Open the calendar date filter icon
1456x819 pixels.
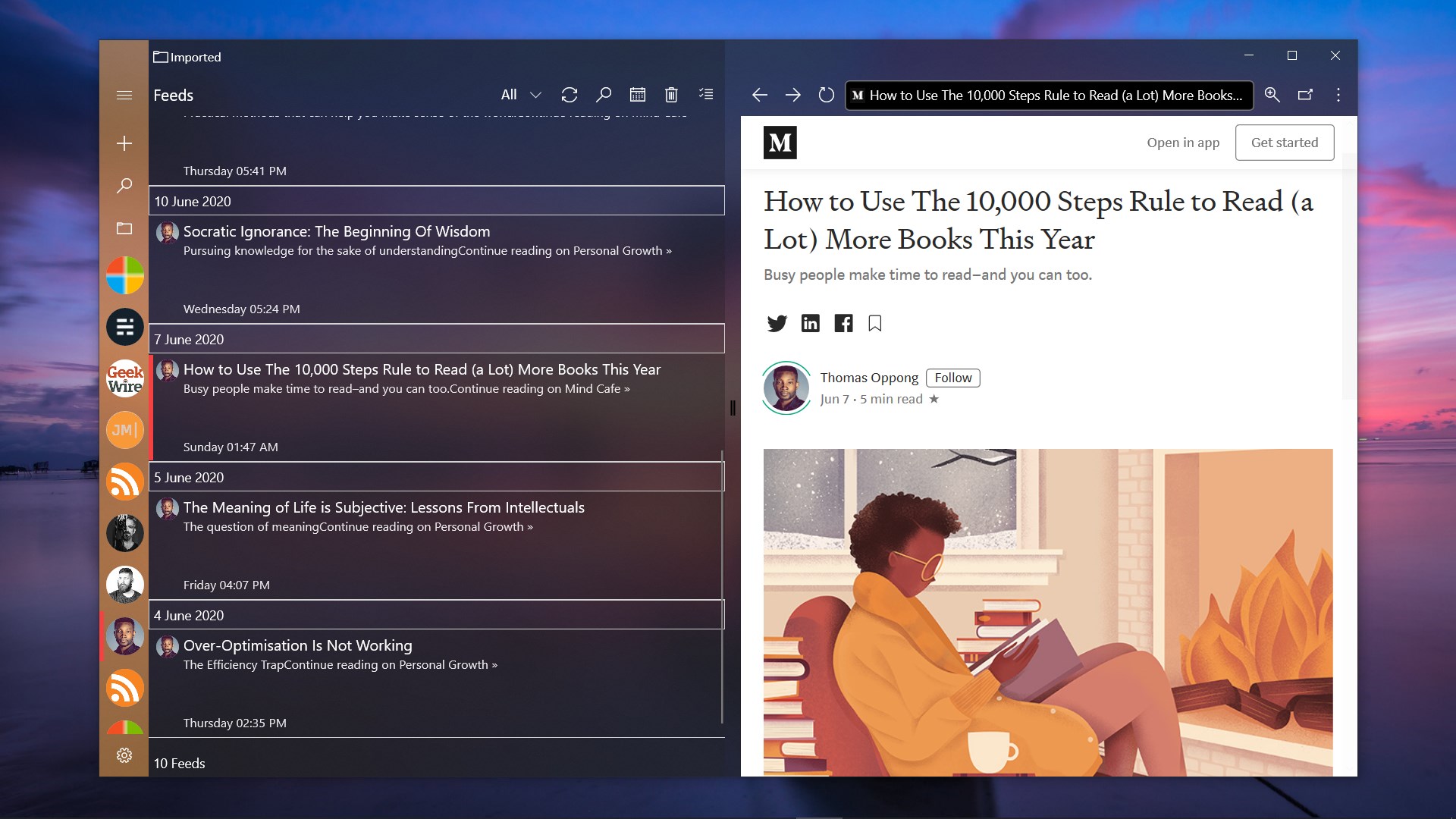pyautogui.click(x=638, y=95)
